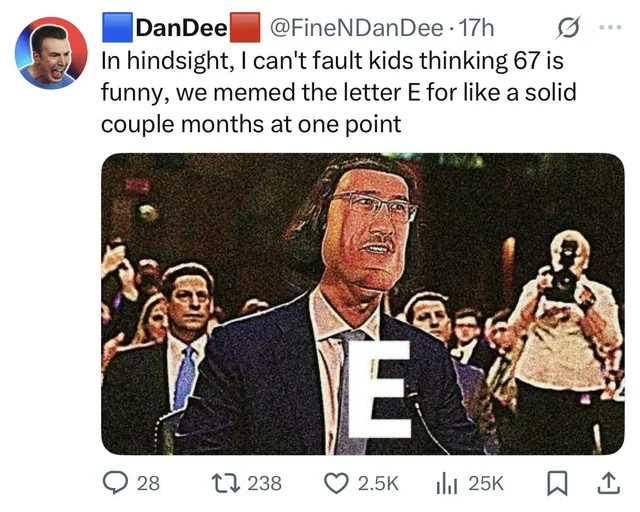Click the 2.5K likes count
The image size is (640, 512).
(x=378, y=483)
